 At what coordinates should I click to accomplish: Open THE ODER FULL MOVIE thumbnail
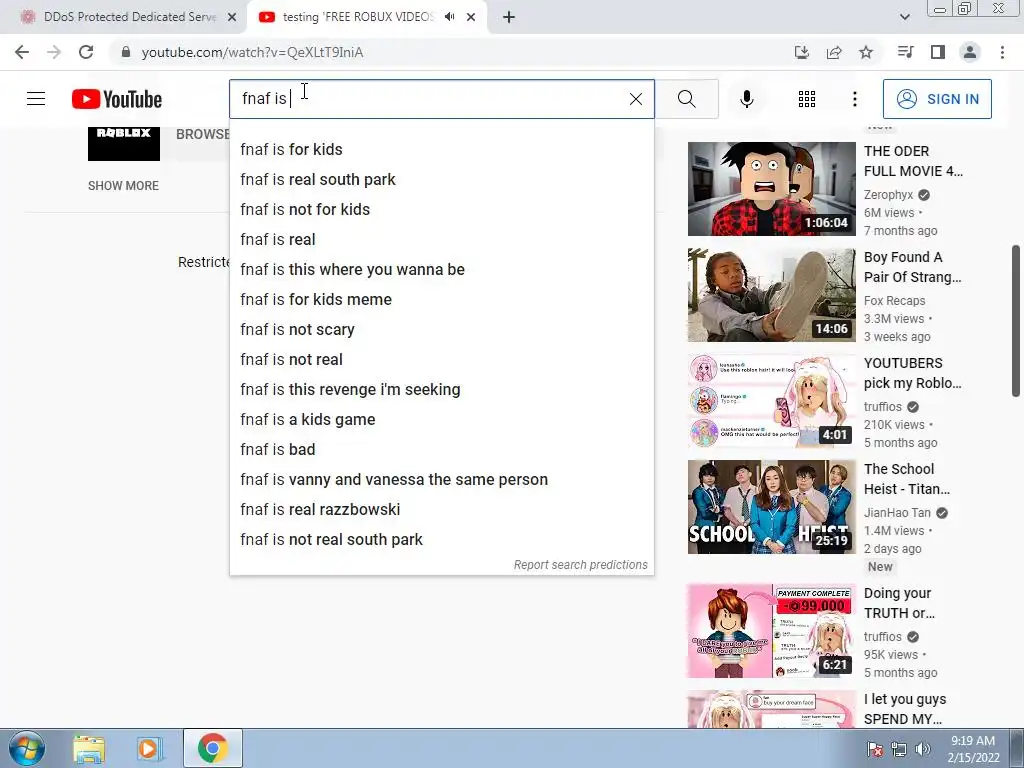tap(771, 189)
